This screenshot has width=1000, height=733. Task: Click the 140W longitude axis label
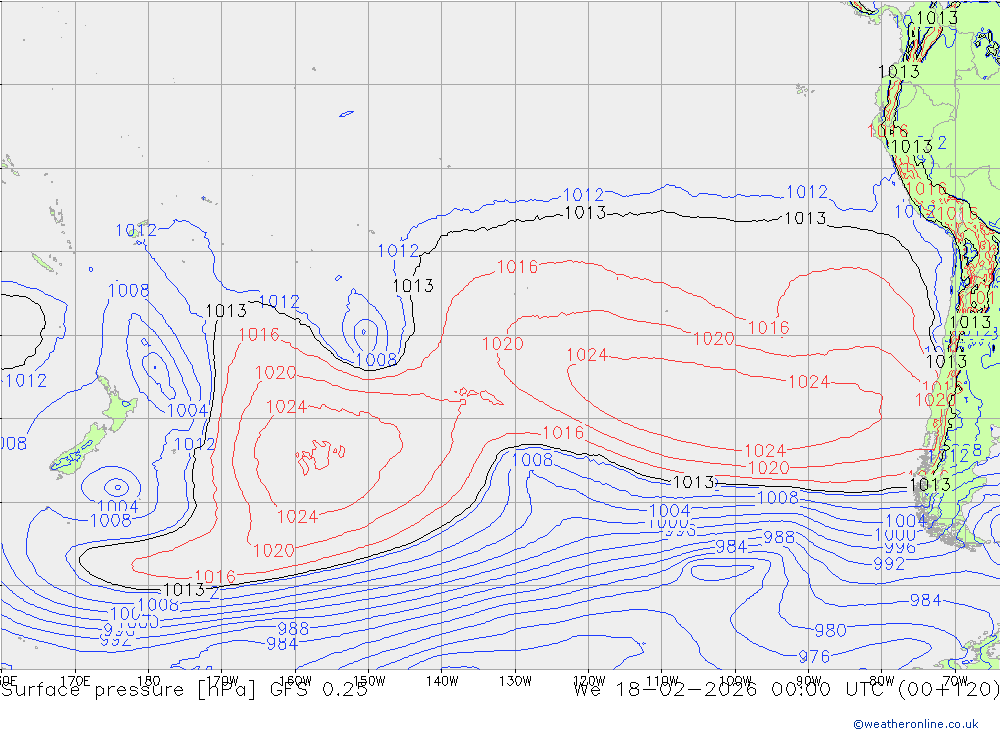[442, 681]
